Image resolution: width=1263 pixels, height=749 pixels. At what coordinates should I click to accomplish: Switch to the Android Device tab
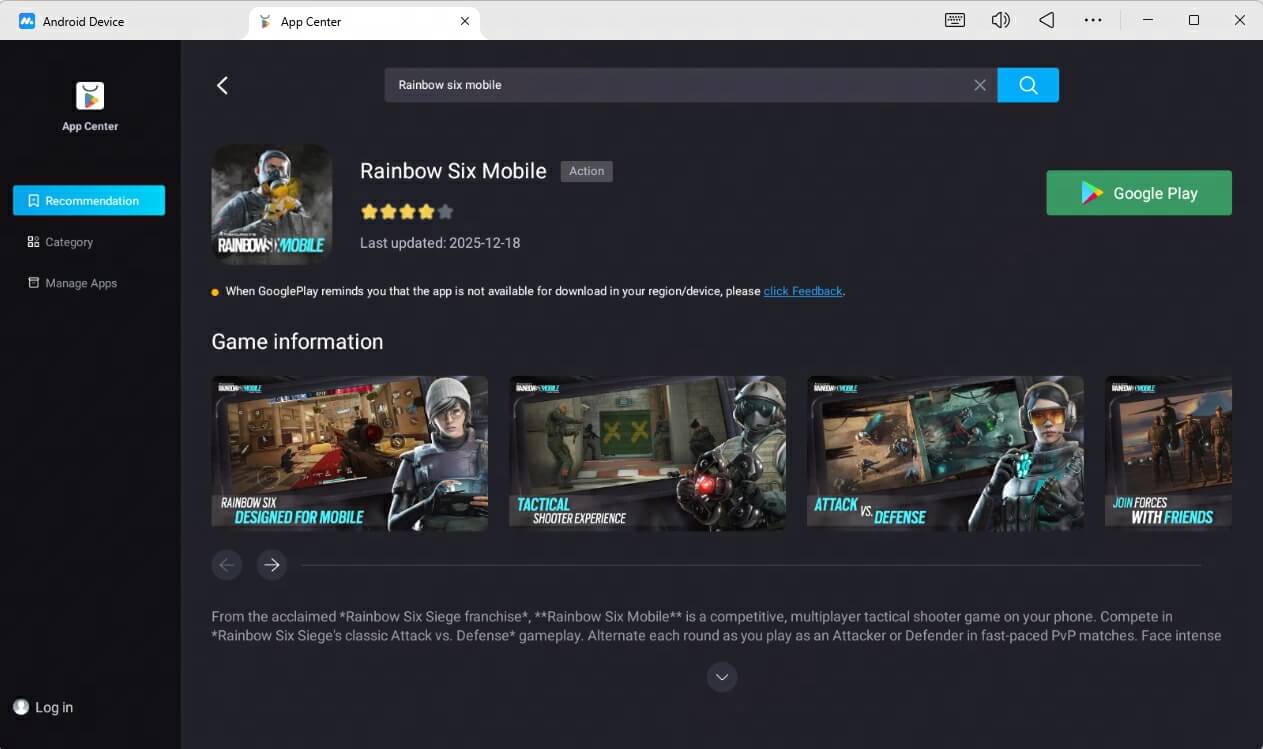coord(70,20)
